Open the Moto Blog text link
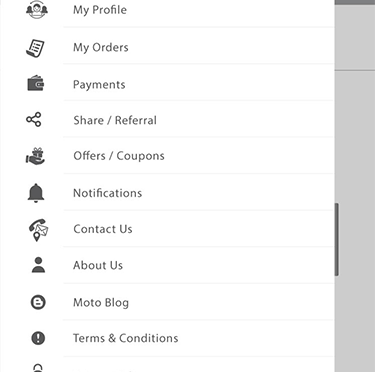This screenshot has width=375, height=372. point(101,303)
